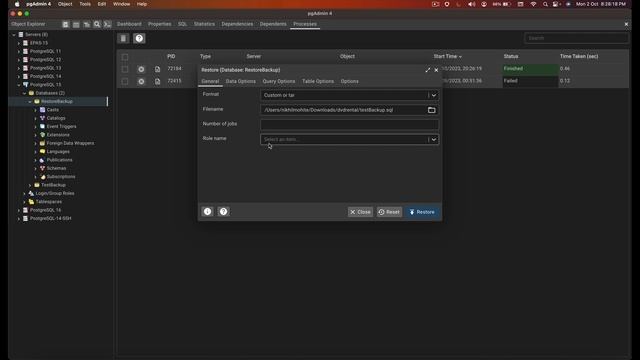Expand the Schemas node
Screen dimensions: 640x360
point(36,168)
